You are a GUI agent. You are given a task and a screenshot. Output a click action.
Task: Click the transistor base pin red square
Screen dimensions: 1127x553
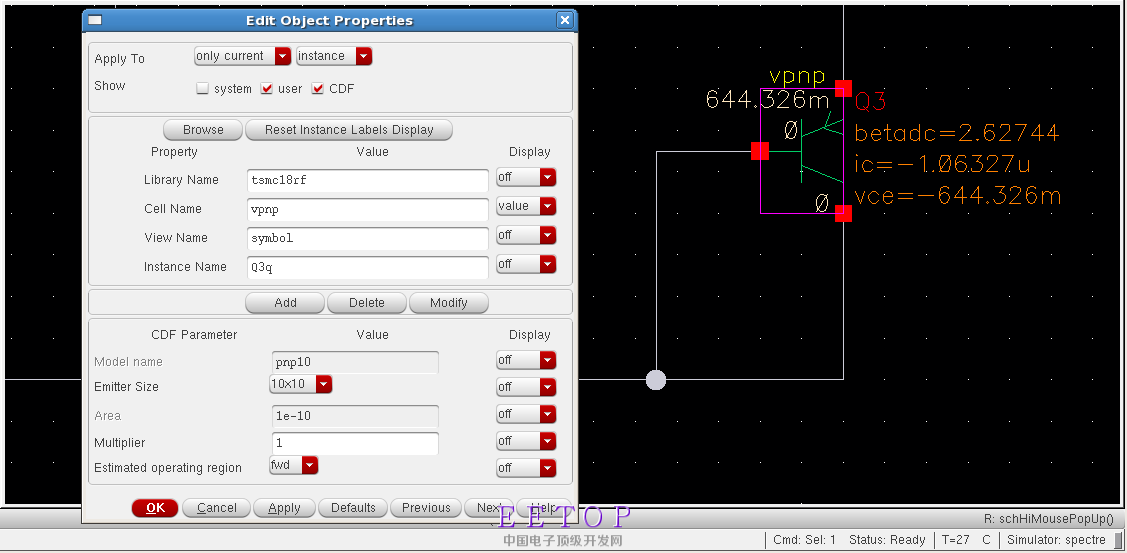[760, 151]
